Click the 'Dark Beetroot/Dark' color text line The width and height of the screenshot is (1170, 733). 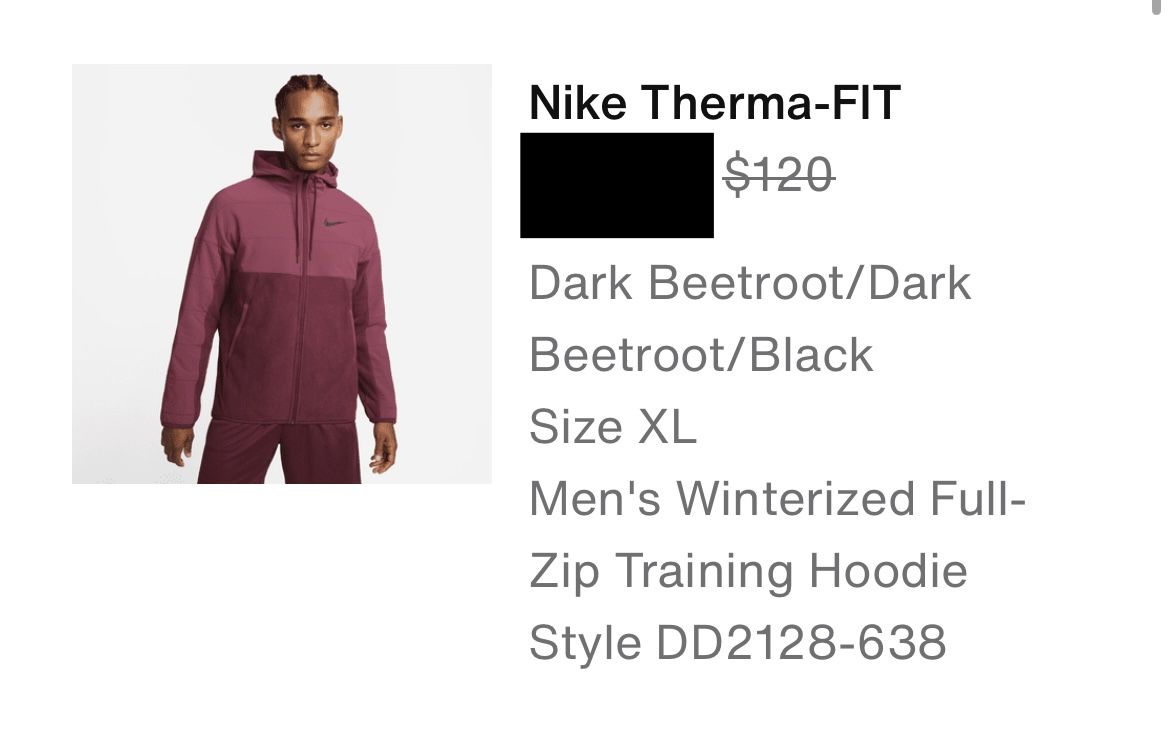click(750, 284)
